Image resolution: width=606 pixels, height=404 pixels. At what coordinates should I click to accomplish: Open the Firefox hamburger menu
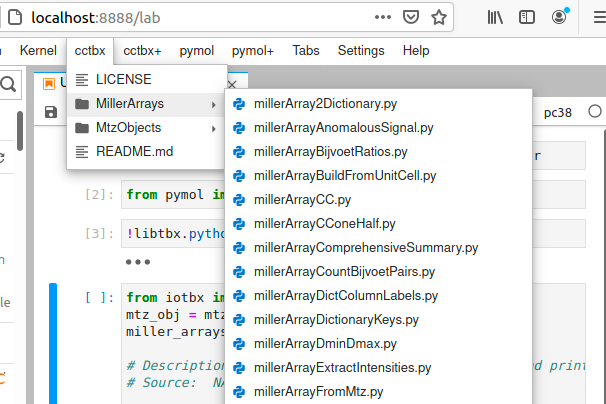pyautogui.click(x=600, y=17)
